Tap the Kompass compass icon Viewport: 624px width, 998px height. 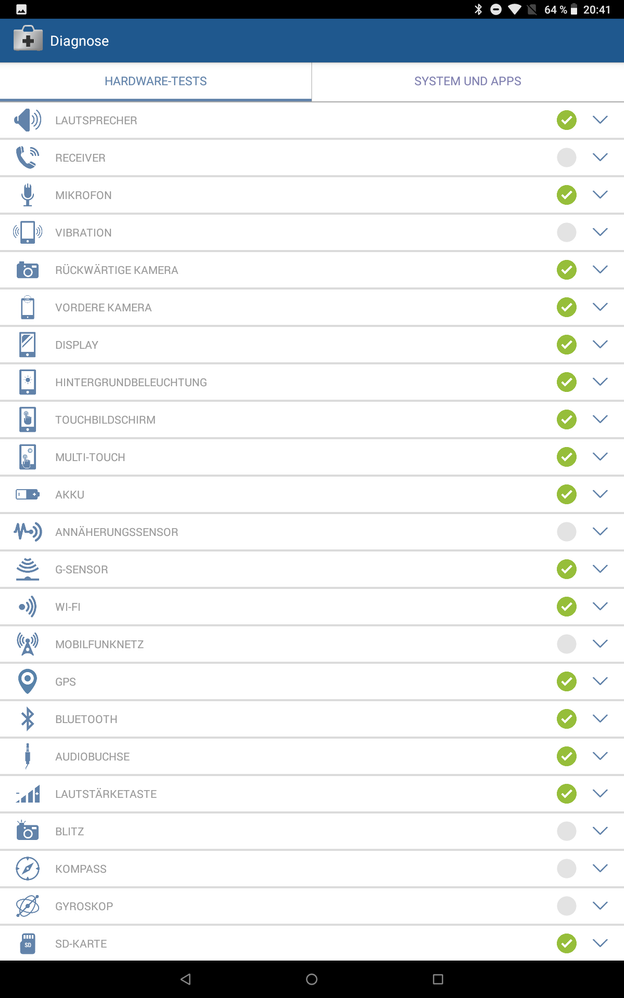[x=27, y=869]
